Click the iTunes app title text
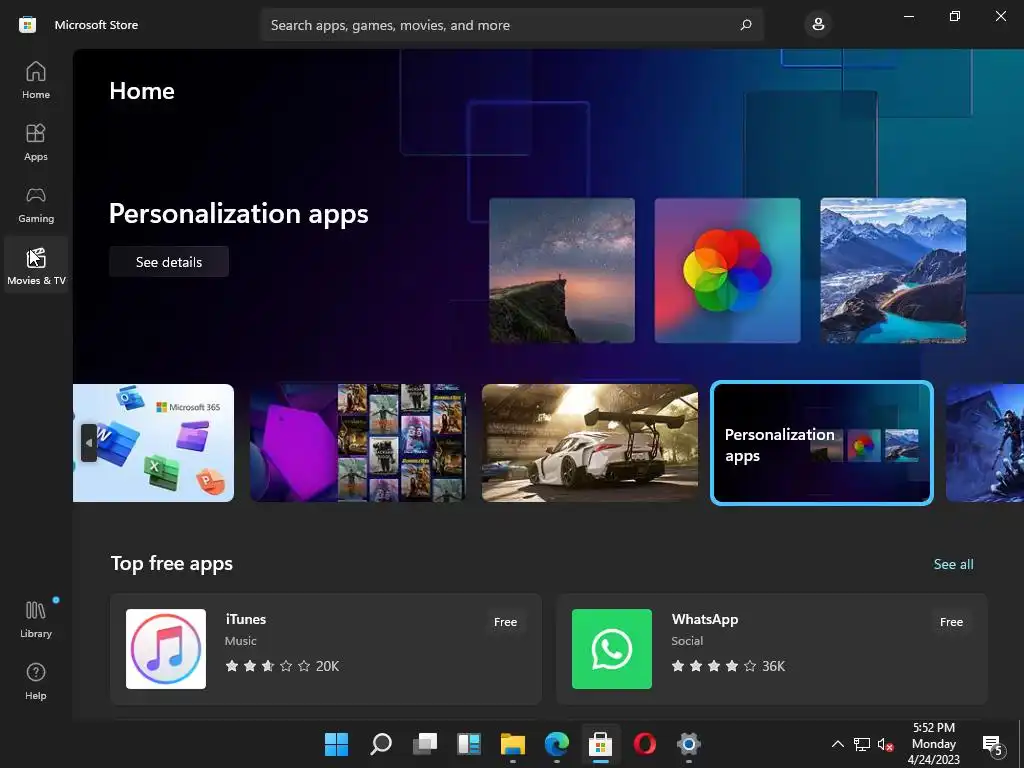Screen dimensions: 1024x768 [246, 619]
